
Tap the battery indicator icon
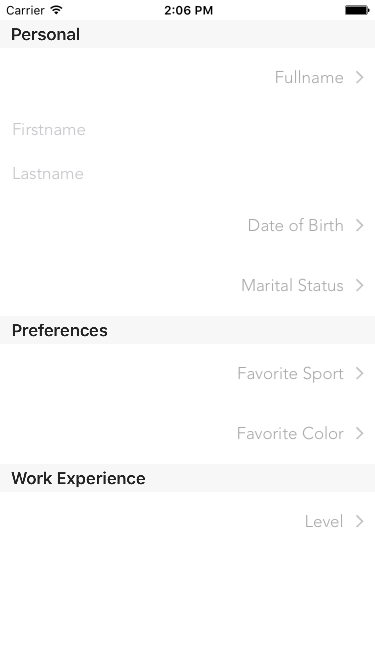357,10
